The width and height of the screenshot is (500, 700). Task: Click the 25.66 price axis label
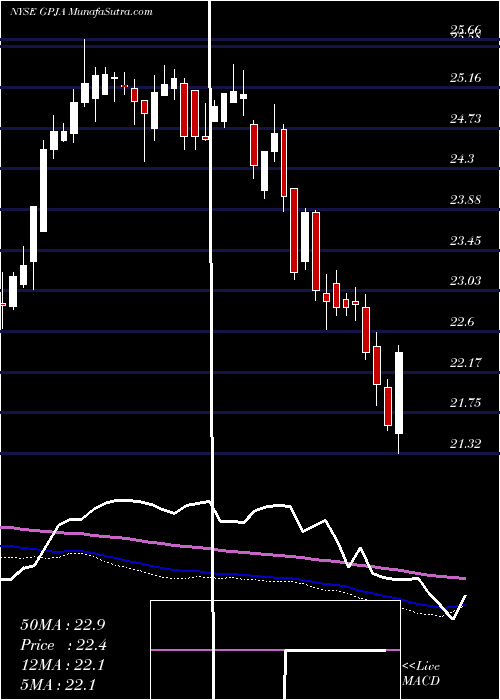(x=465, y=30)
